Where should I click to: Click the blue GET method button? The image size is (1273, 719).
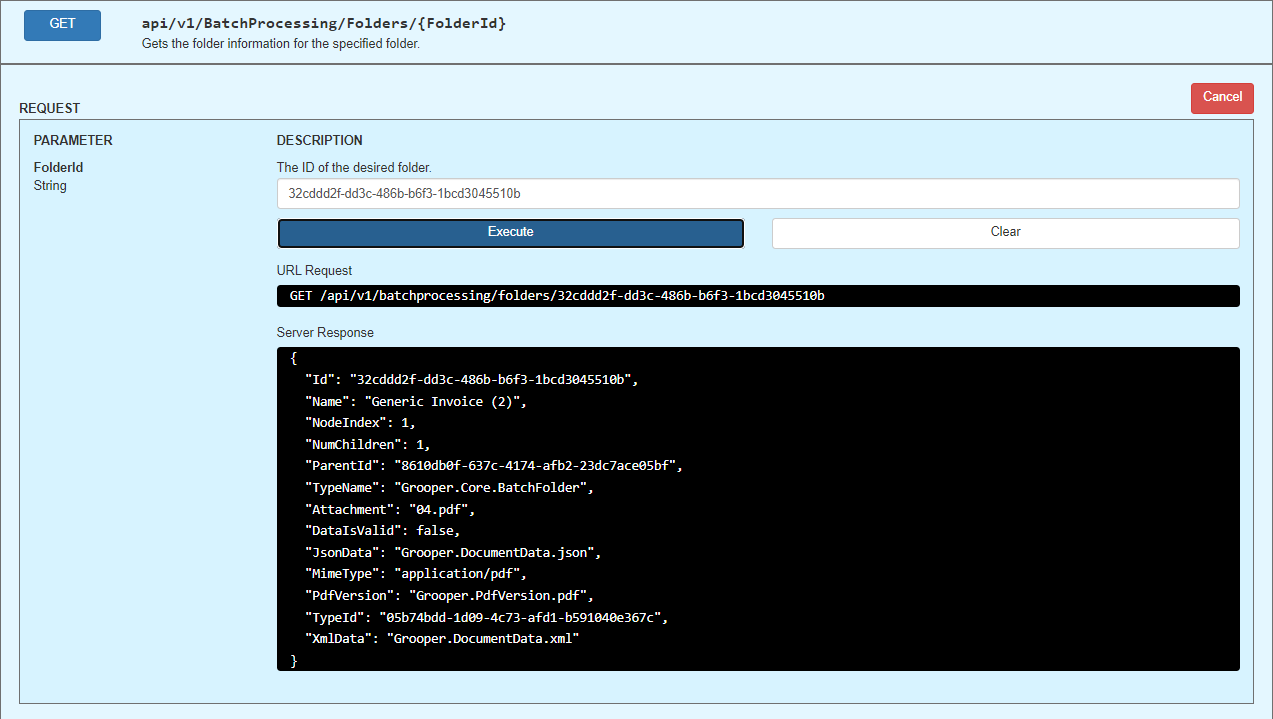click(62, 24)
